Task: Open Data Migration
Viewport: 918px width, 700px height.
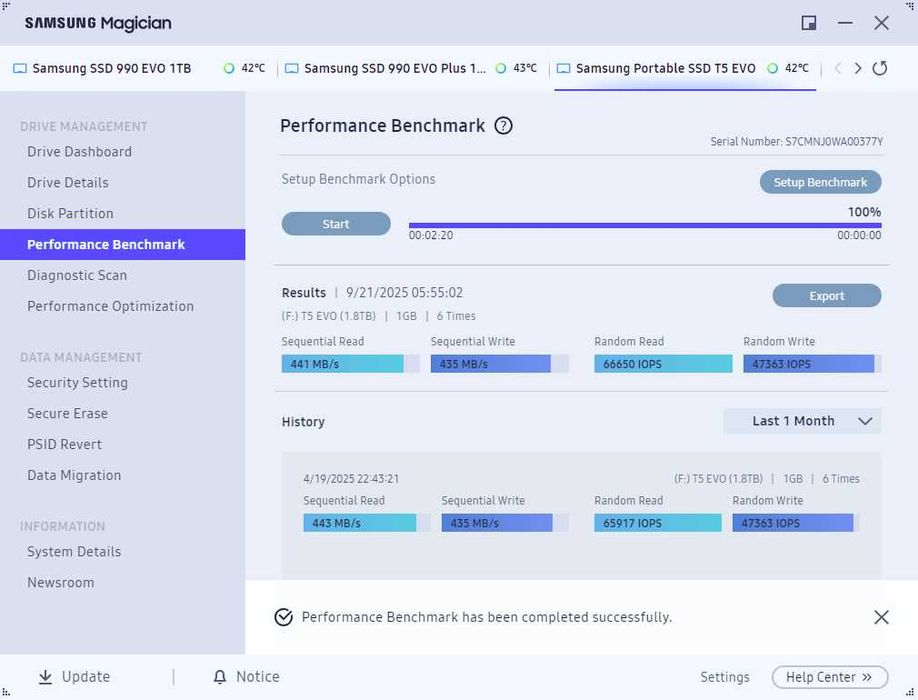Action: coord(74,475)
